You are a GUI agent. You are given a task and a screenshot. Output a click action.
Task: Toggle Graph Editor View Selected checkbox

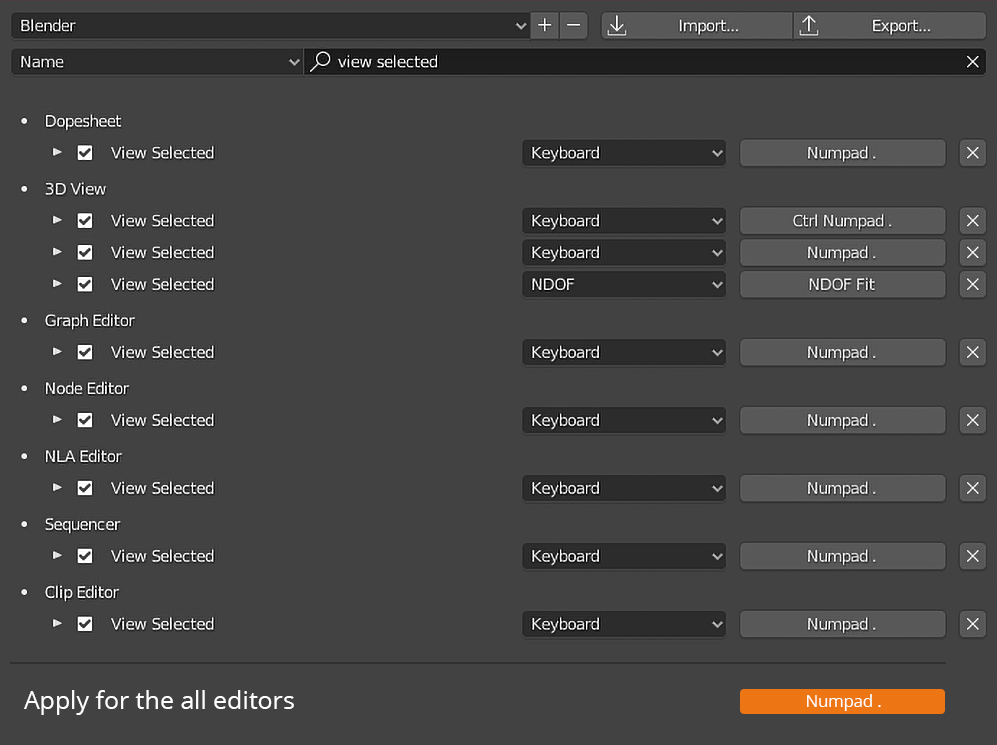click(x=85, y=352)
